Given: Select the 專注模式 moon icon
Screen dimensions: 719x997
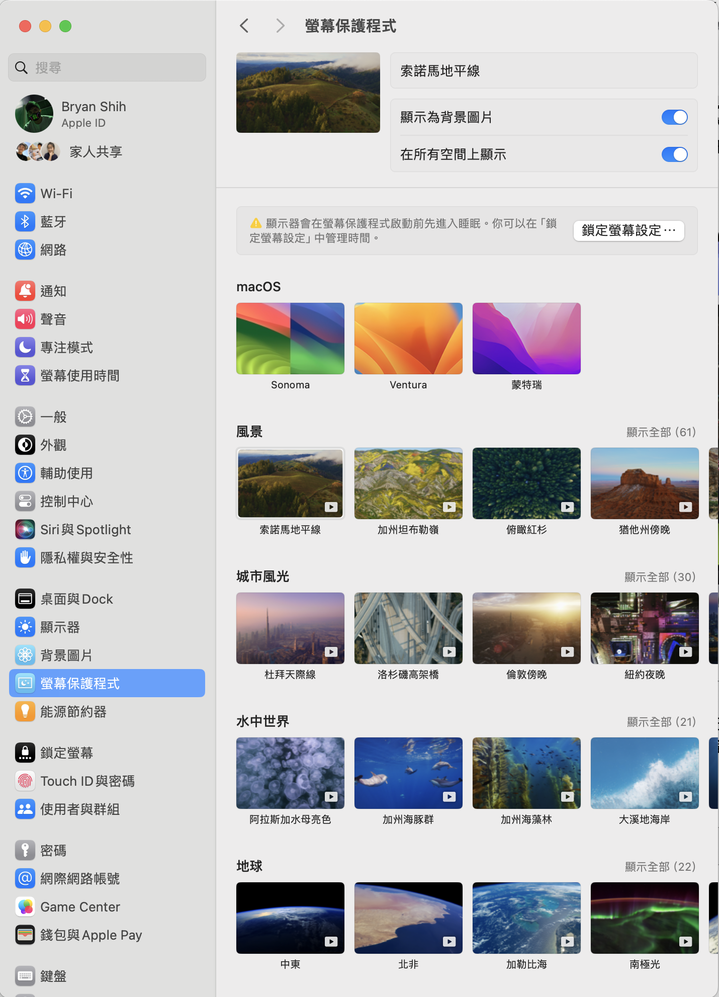Looking at the screenshot, I should 25,347.
